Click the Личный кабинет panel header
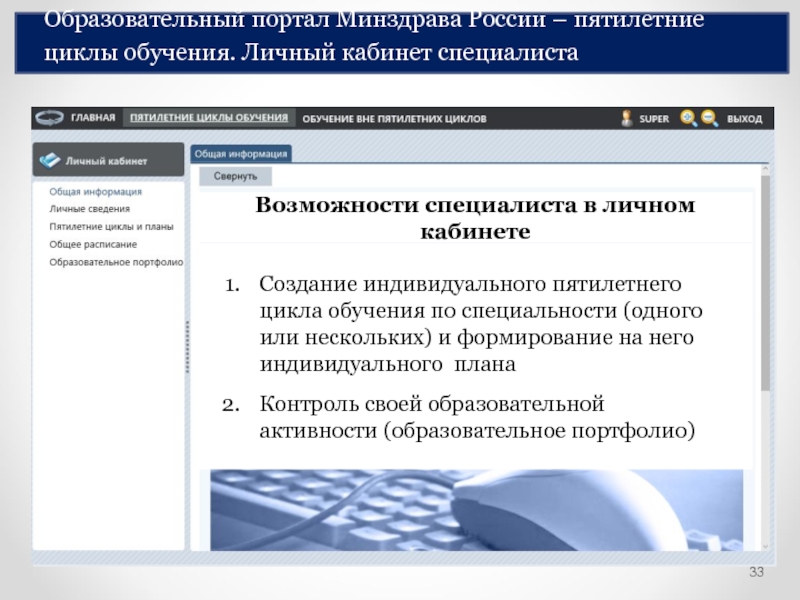The width and height of the screenshot is (800, 600). point(108,160)
